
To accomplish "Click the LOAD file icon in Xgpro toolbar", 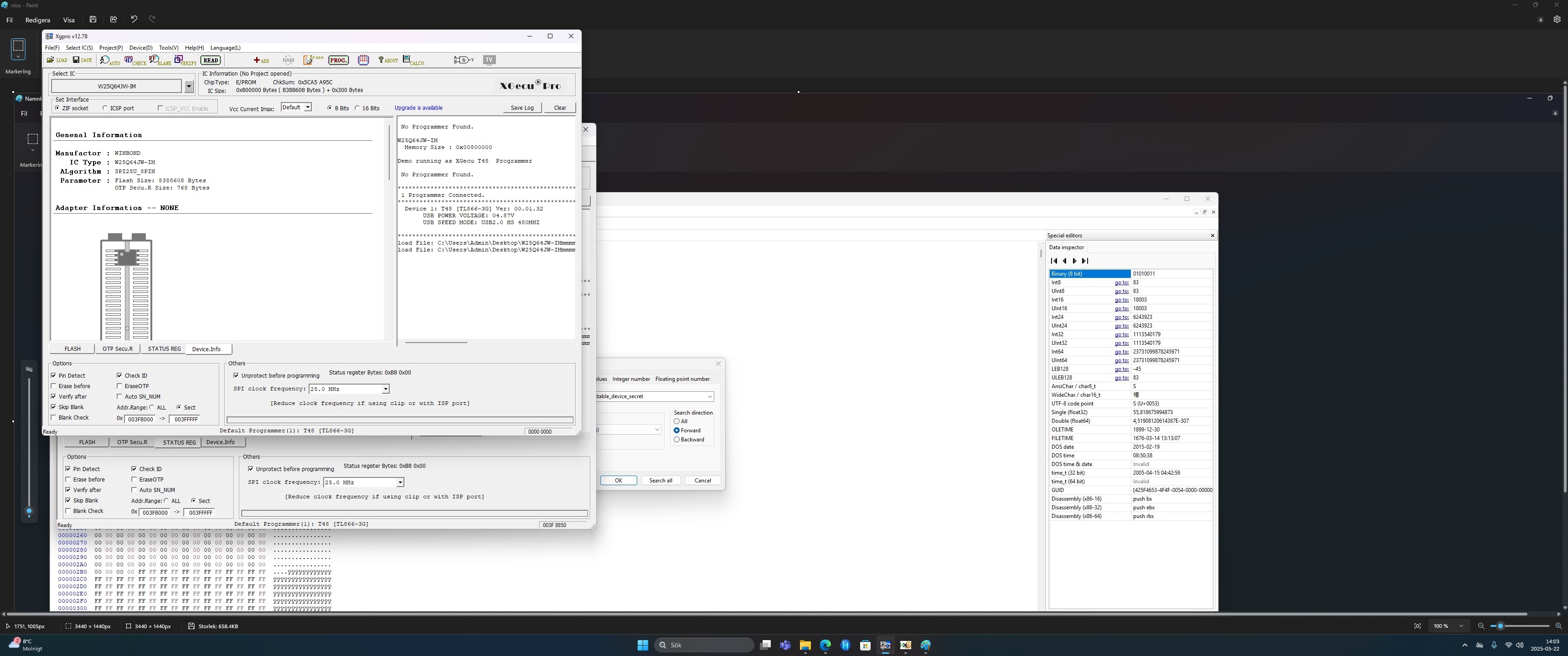I will (x=57, y=60).
